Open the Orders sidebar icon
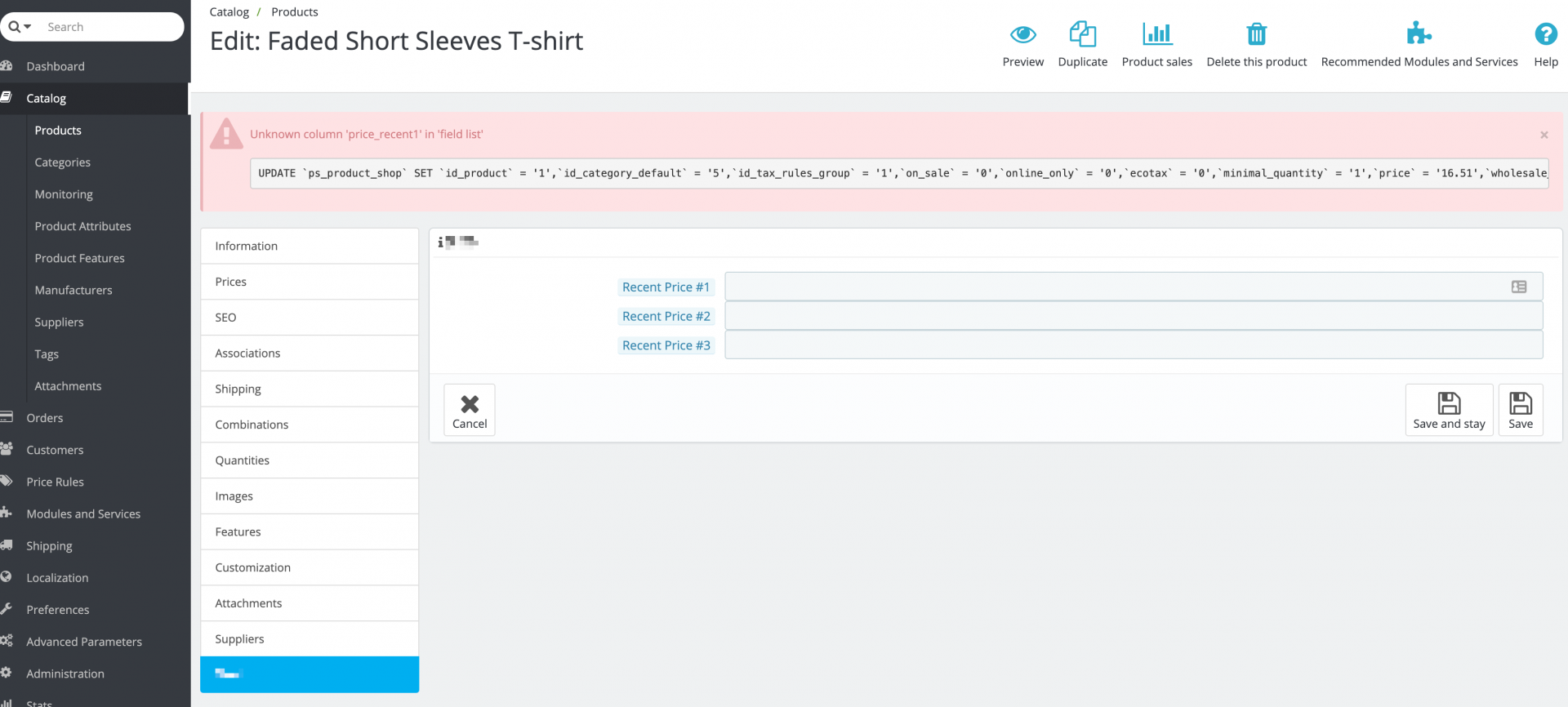The height and width of the screenshot is (707, 1568). tap(7, 417)
